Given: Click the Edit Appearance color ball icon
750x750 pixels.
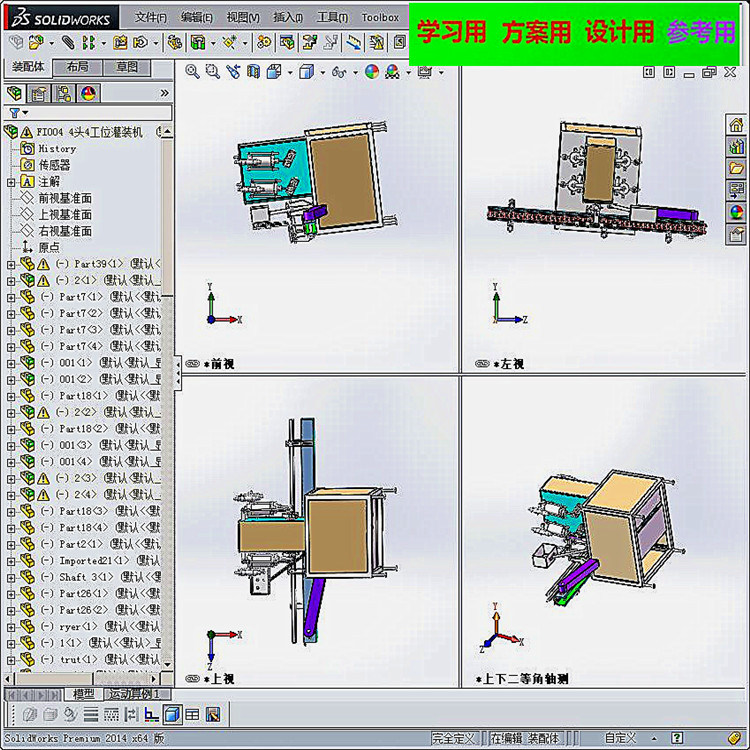Looking at the screenshot, I should [372, 72].
